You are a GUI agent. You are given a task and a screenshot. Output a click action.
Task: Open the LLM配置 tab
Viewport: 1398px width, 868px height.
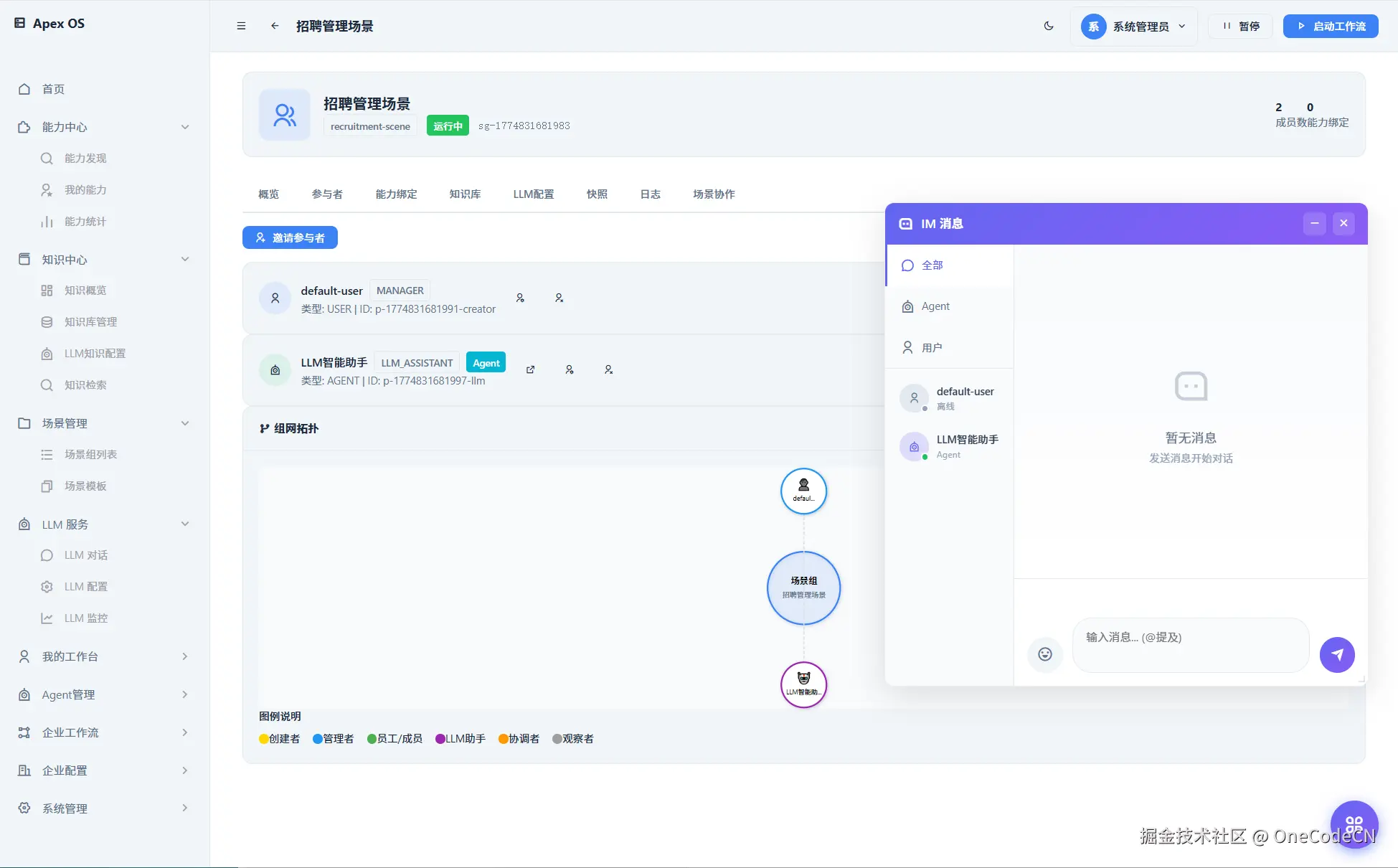point(533,194)
